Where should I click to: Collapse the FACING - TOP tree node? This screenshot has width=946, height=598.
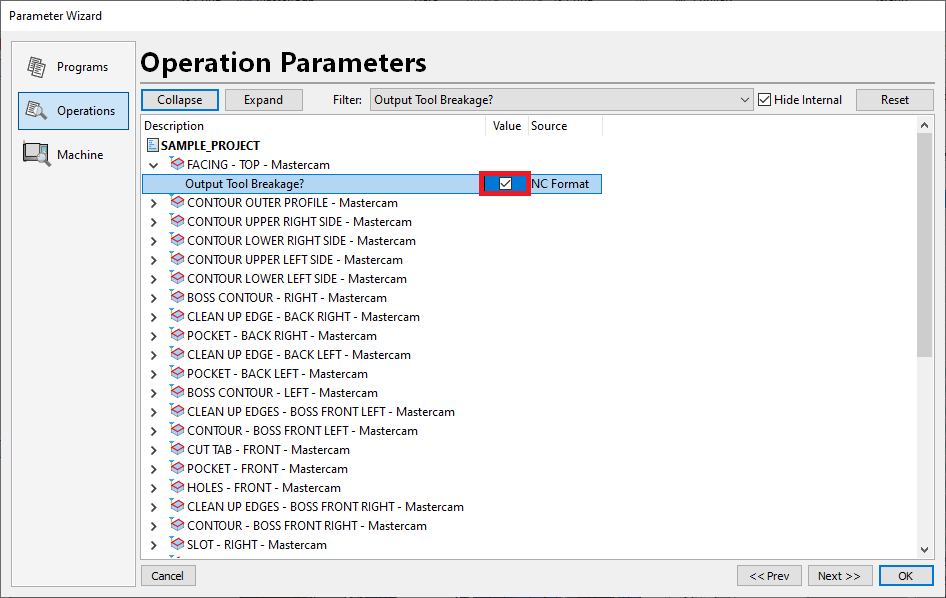point(153,165)
